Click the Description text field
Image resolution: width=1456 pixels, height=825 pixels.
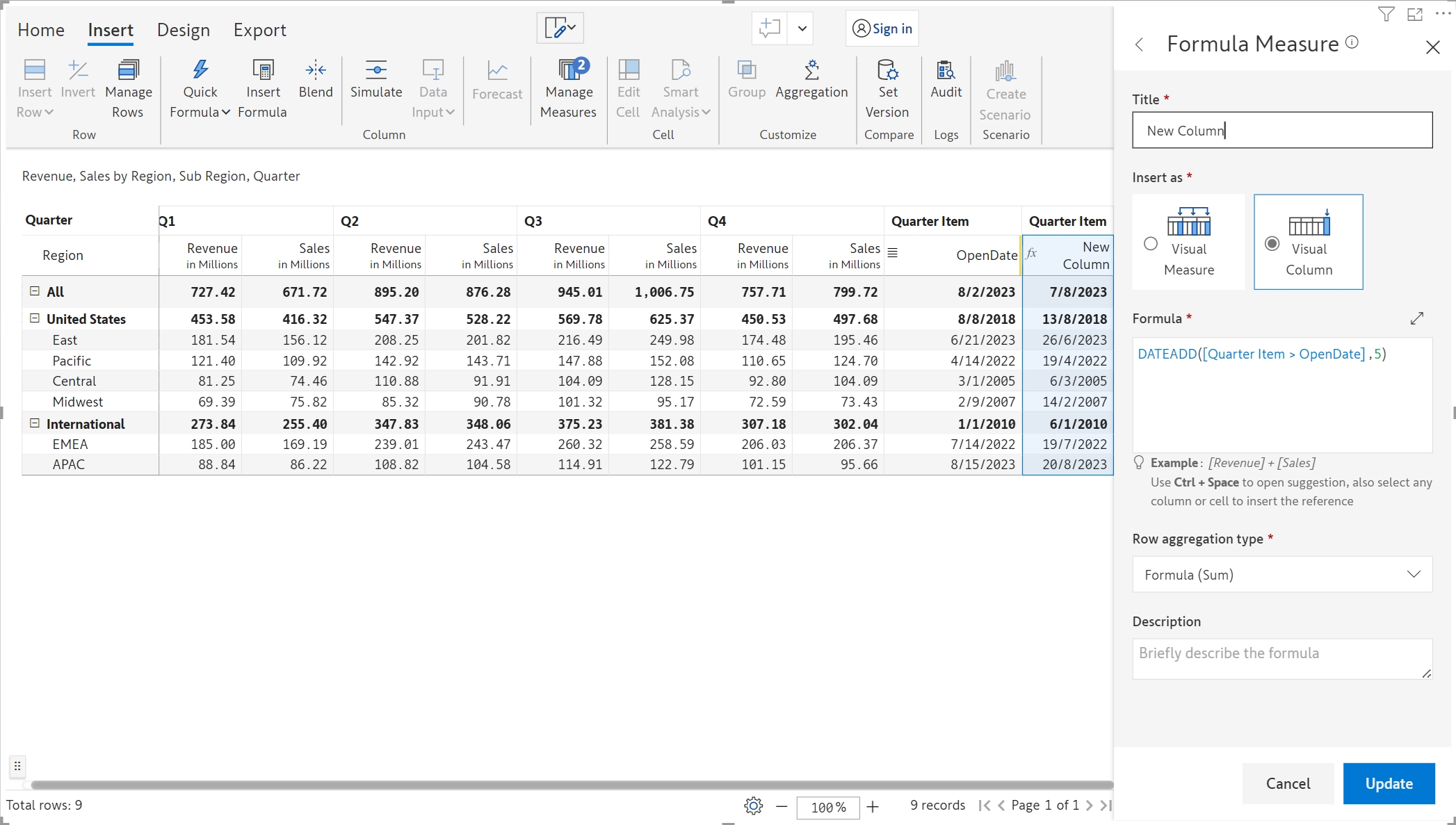tap(1281, 658)
